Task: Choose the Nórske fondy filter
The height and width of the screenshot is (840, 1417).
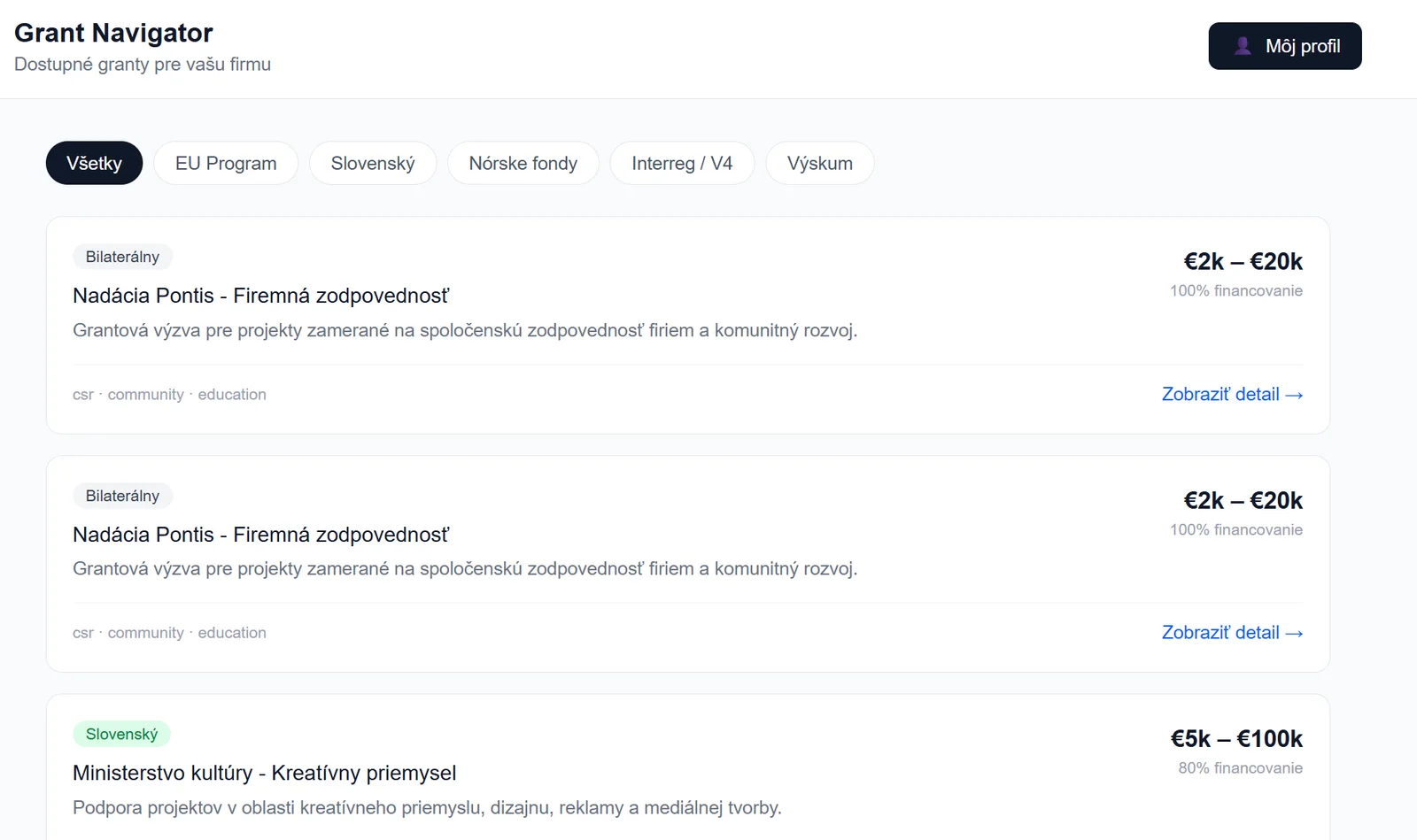Action: [x=523, y=163]
